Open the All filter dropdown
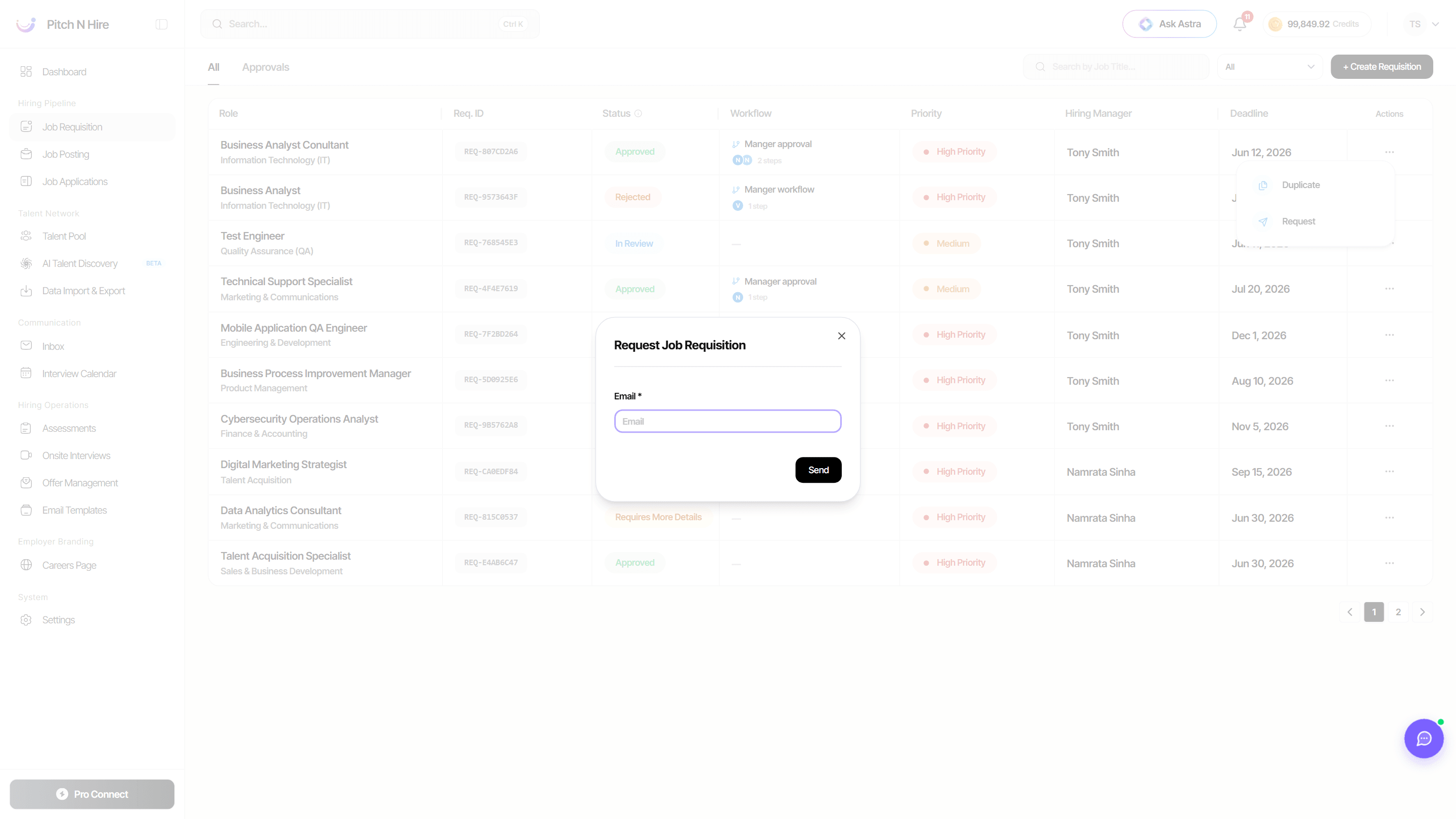 click(1269, 67)
